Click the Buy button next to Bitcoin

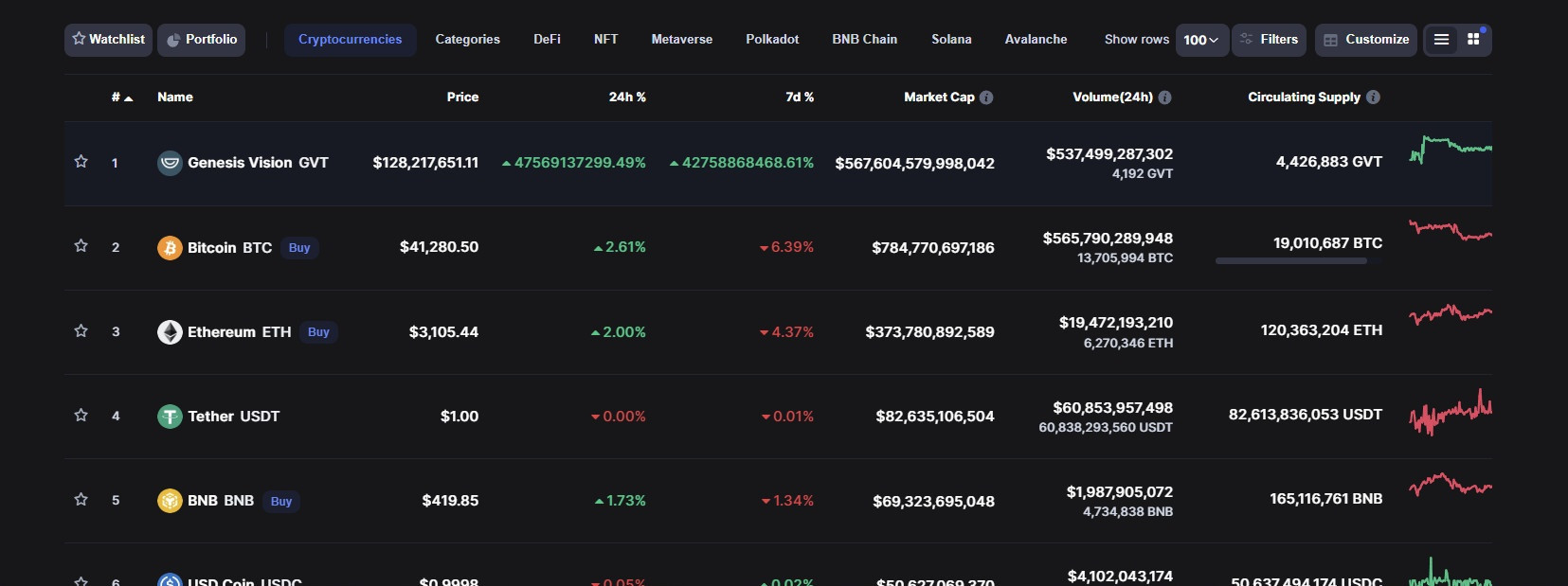(299, 248)
